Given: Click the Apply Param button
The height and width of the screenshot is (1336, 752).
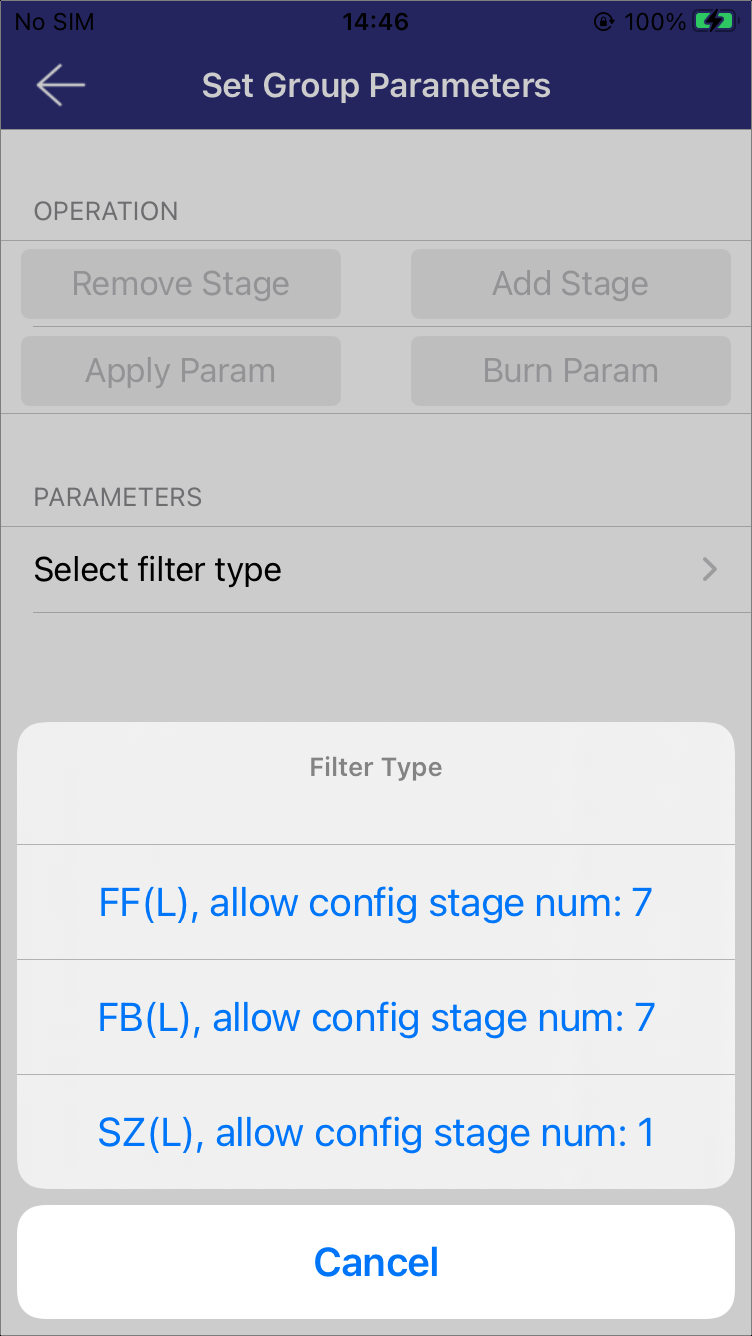Looking at the screenshot, I should click(x=181, y=371).
